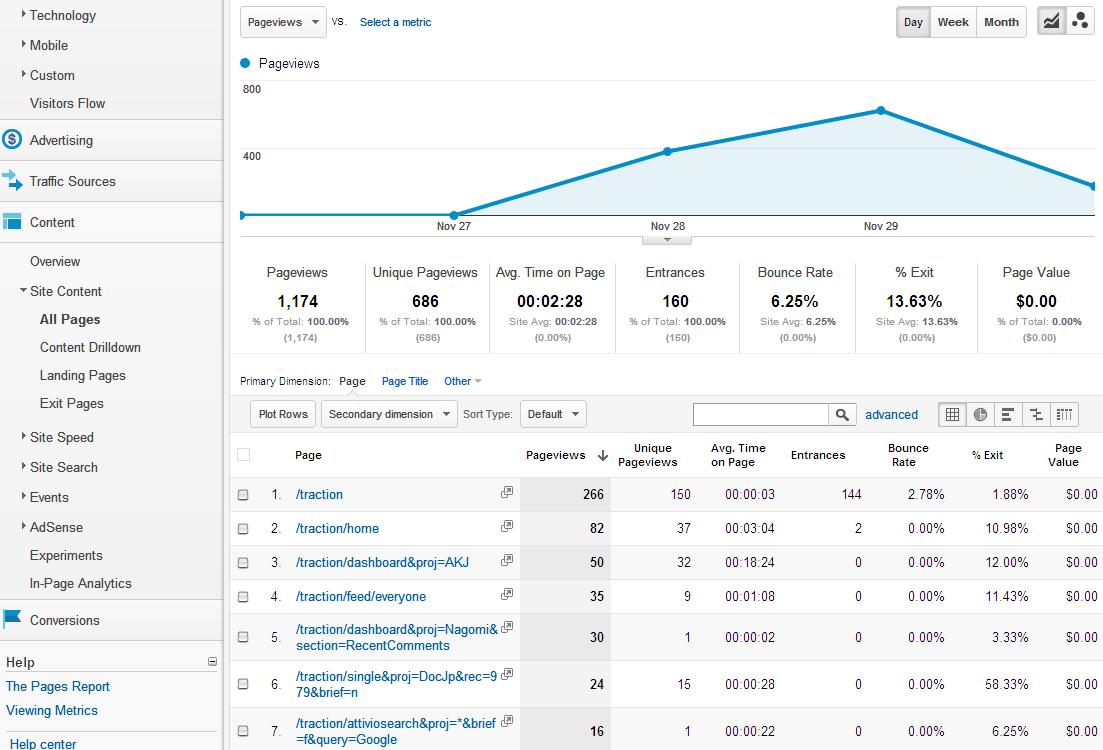The height and width of the screenshot is (750, 1103).
Task: Collapse the Site Content section
Action: [x=65, y=291]
